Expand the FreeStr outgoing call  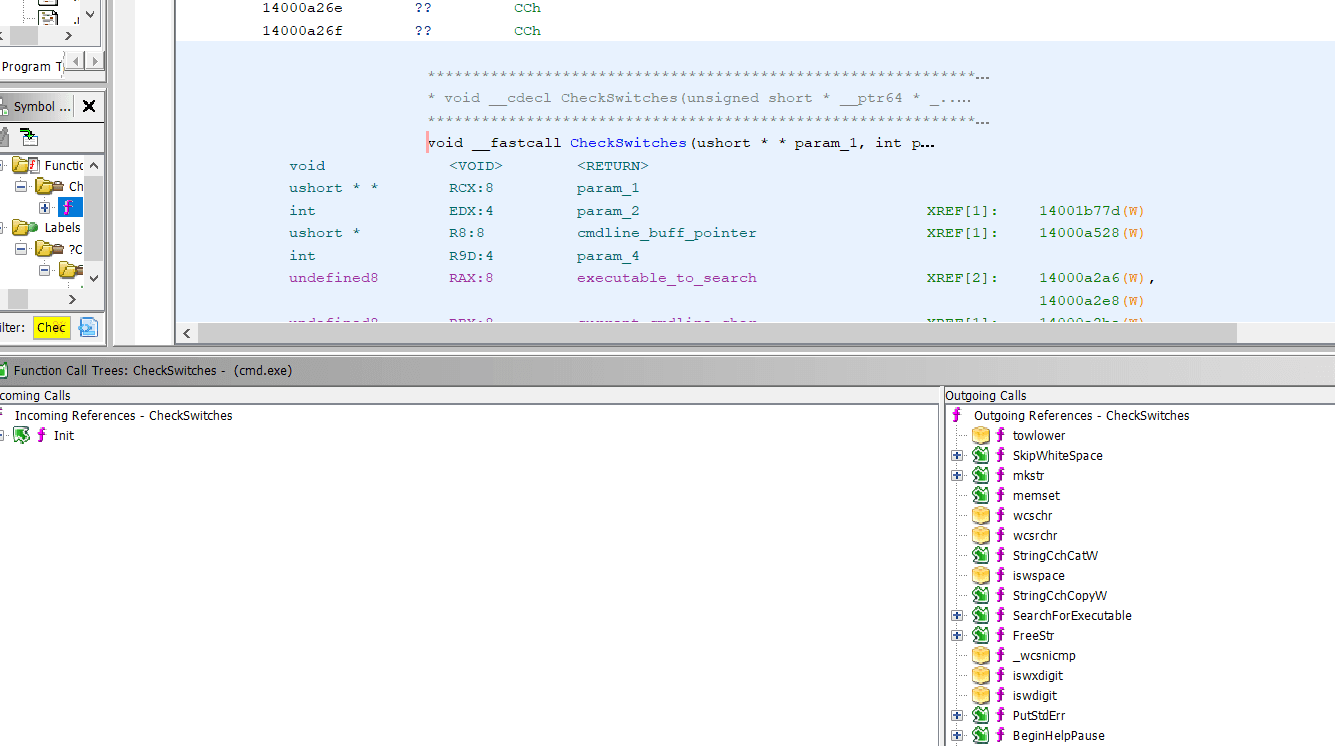pyautogui.click(x=957, y=636)
